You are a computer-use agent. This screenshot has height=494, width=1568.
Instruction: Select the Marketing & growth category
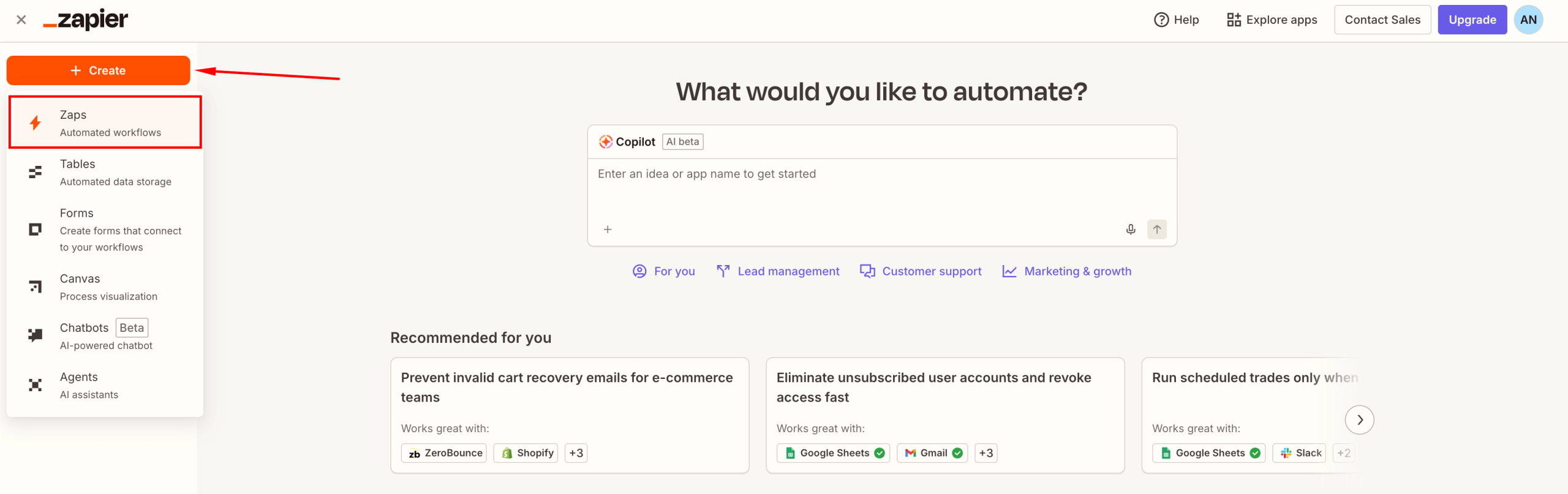tap(1067, 271)
